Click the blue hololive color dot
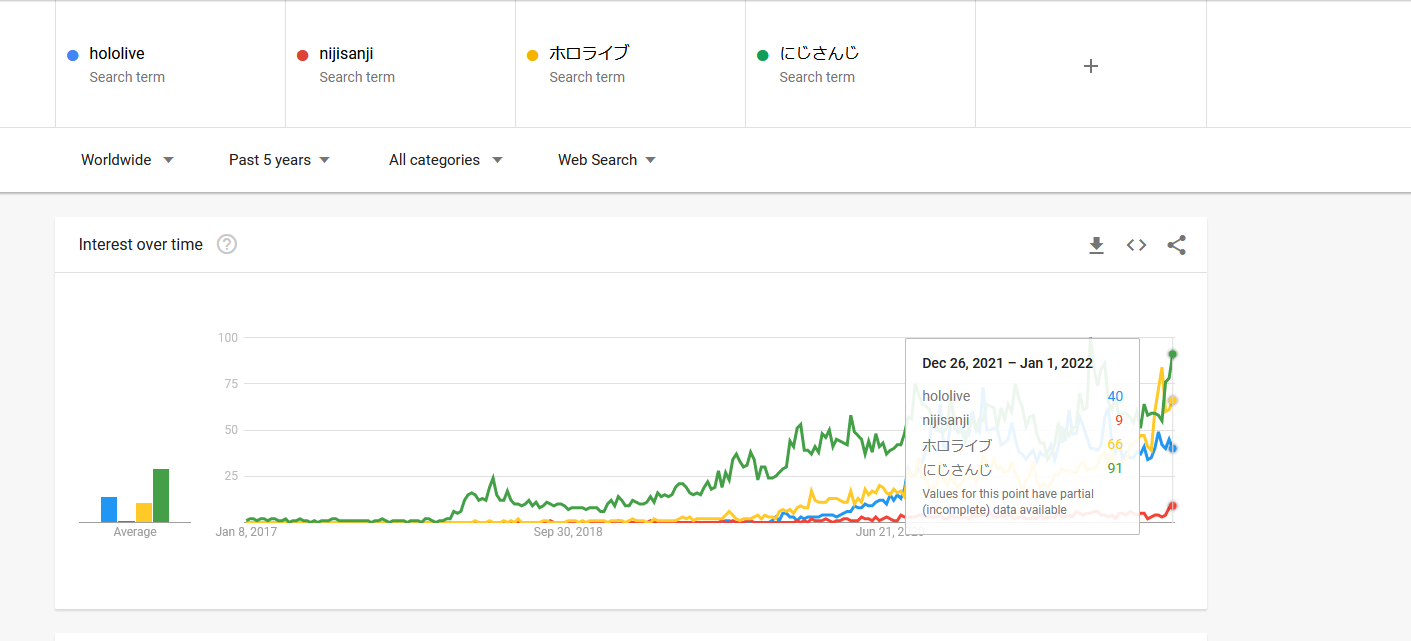 tap(72, 55)
